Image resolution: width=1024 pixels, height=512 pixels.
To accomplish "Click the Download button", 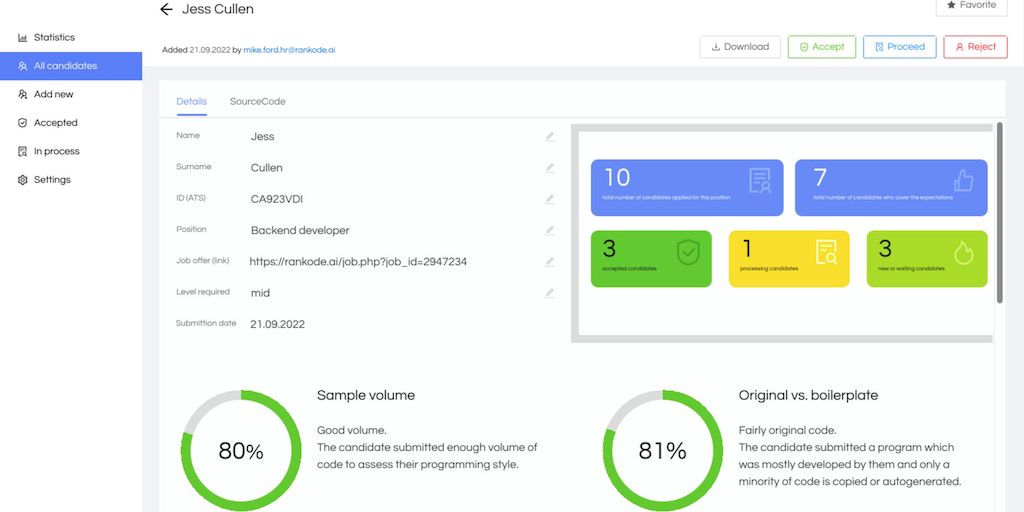I will 740,47.
